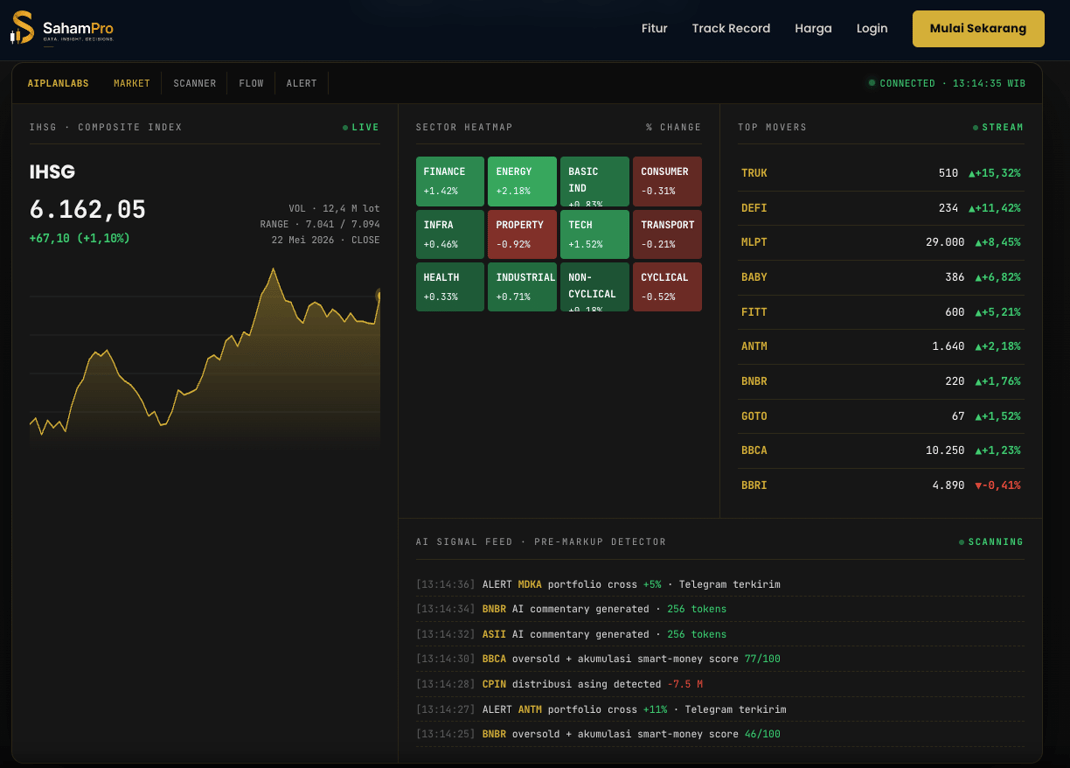
Task: Click the ANTM portfolio cross +11% alert
Action: point(720,709)
